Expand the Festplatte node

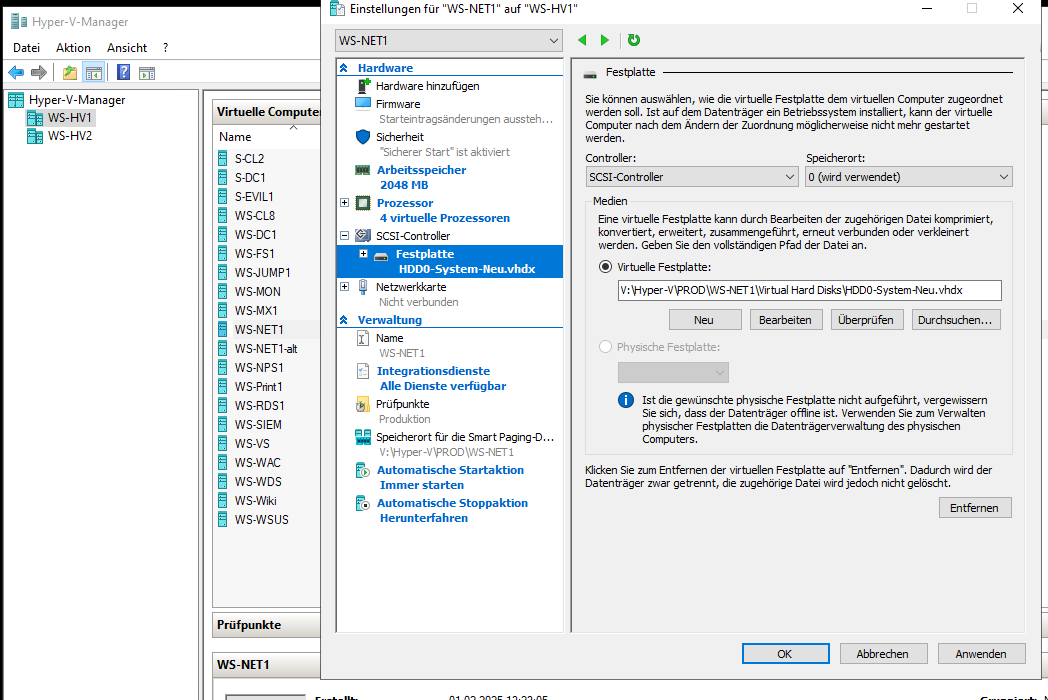pos(364,253)
